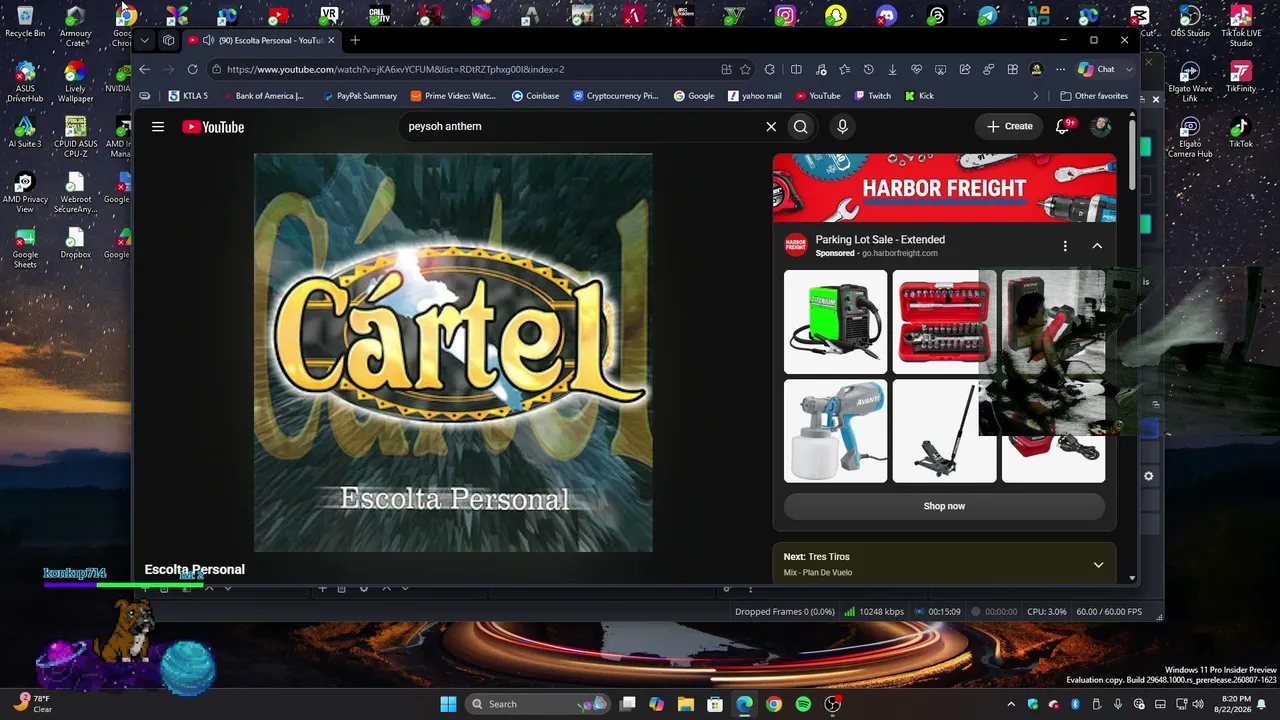Open OBS Studio from the taskbar

[x=832, y=704]
